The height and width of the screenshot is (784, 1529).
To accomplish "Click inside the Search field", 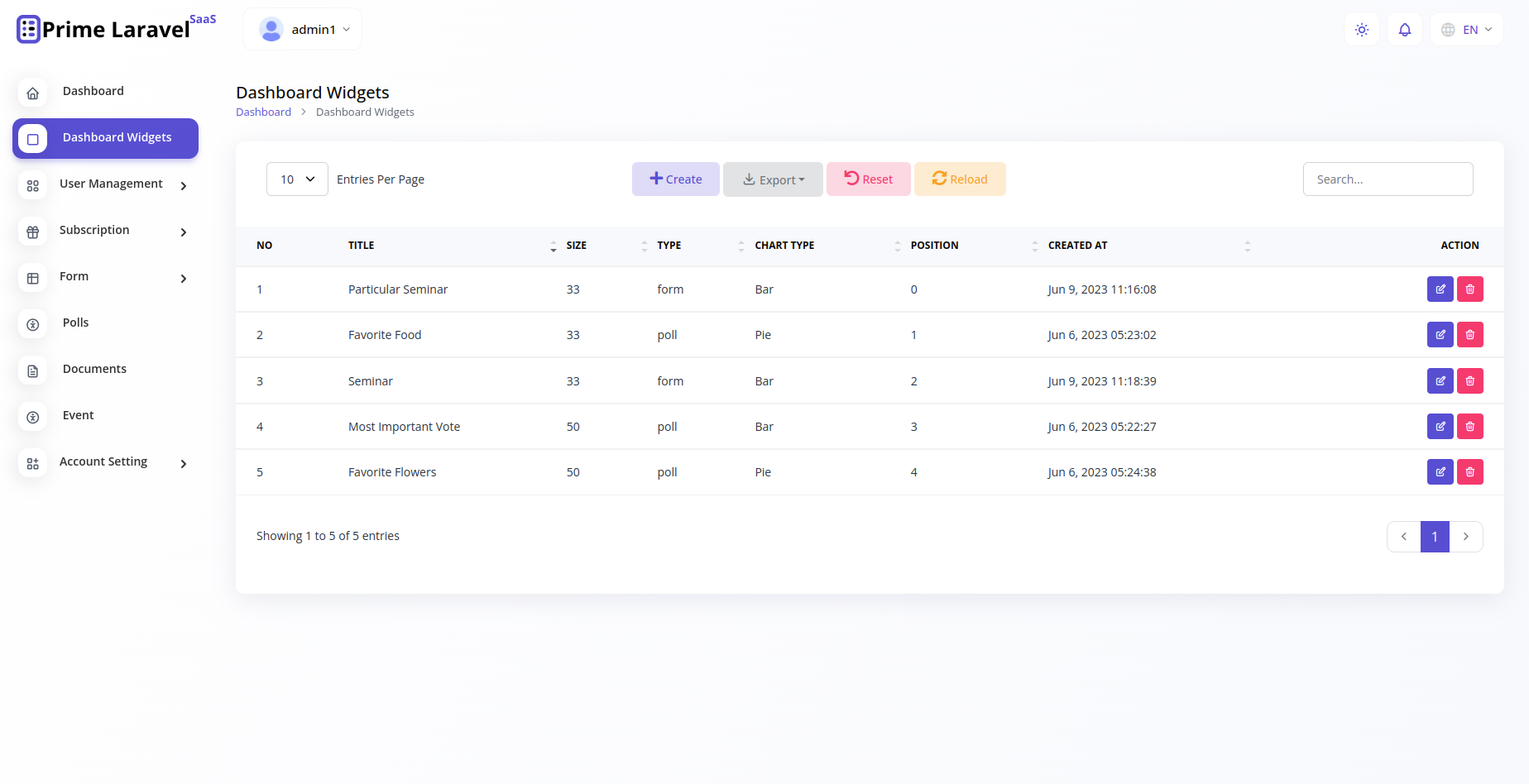I will coord(1388,179).
